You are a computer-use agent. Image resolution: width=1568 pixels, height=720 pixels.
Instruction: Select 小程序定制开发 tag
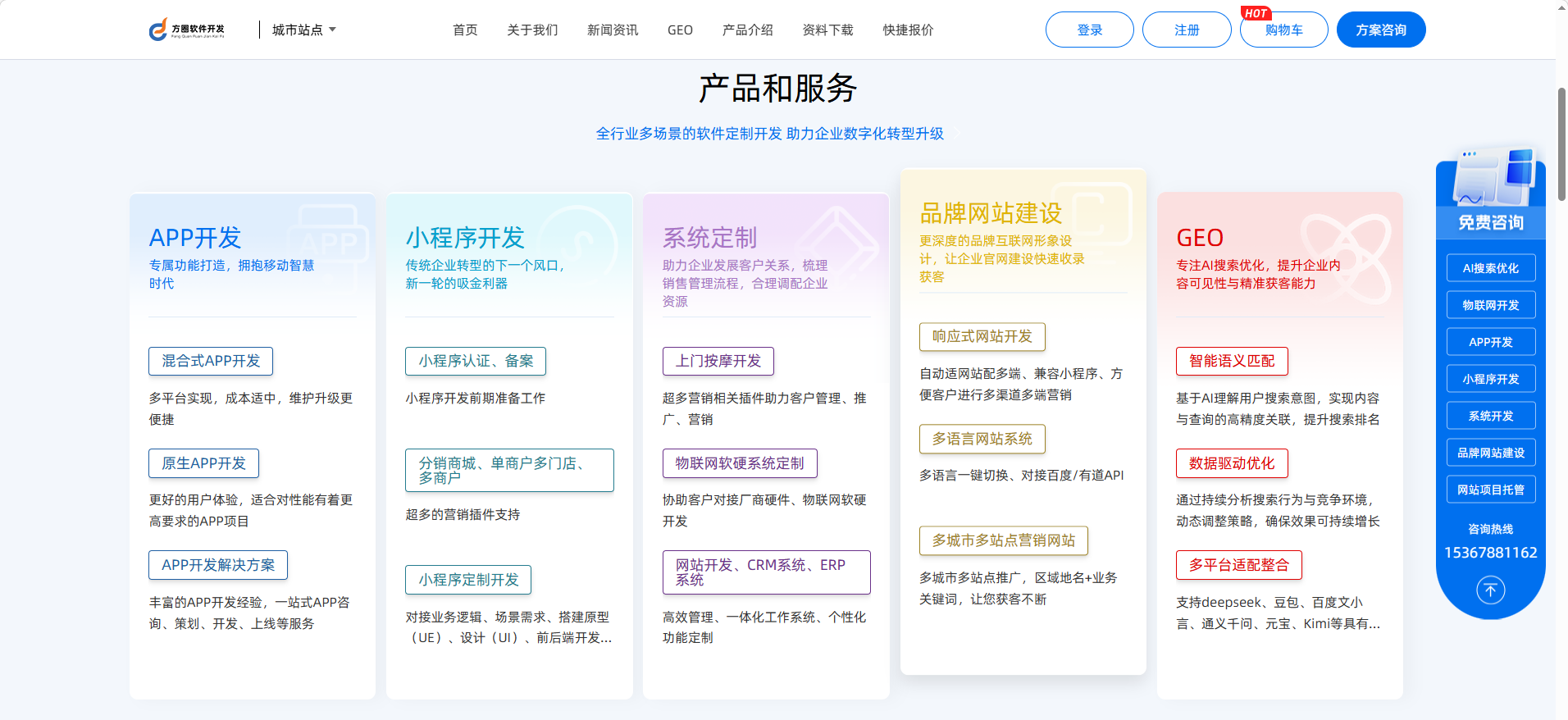tap(468, 580)
